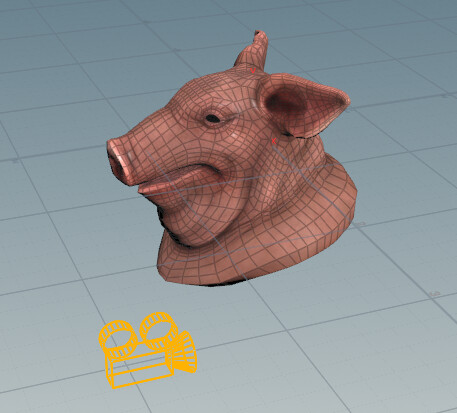
Task: Select the pig's snout nostril end
Action: click(118, 163)
